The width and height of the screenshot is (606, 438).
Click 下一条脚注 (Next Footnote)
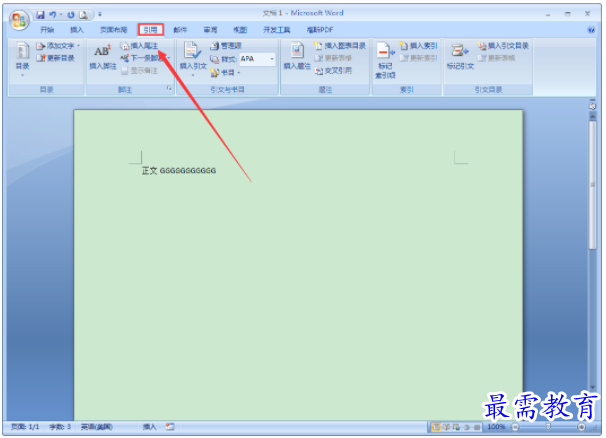pyautogui.click(x=143, y=58)
